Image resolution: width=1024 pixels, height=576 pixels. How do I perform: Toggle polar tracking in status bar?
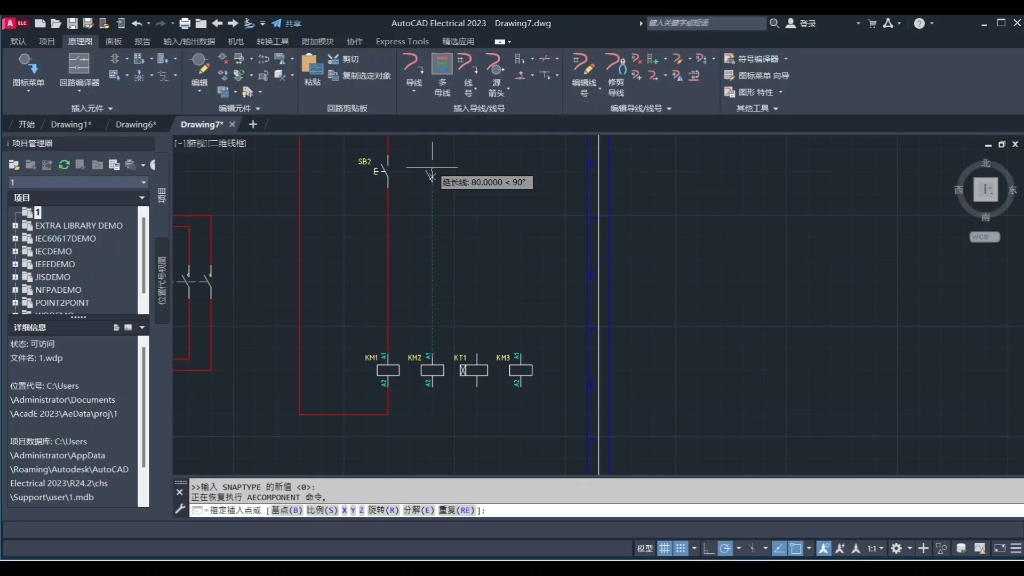coord(725,549)
